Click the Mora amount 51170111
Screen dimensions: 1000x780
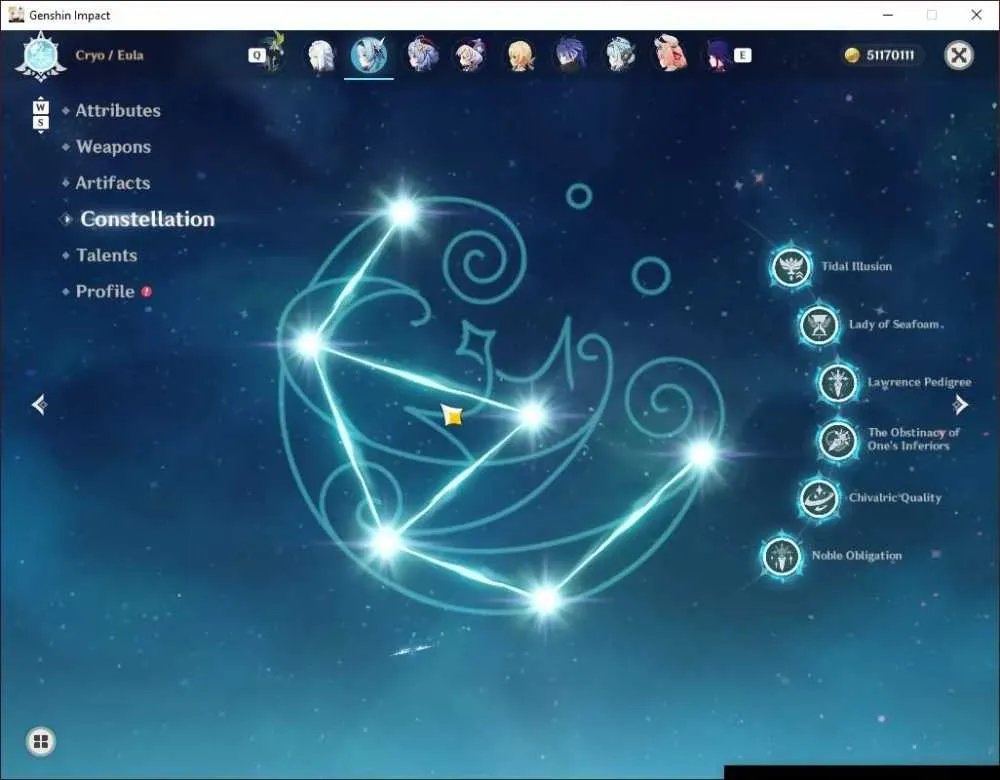point(890,55)
